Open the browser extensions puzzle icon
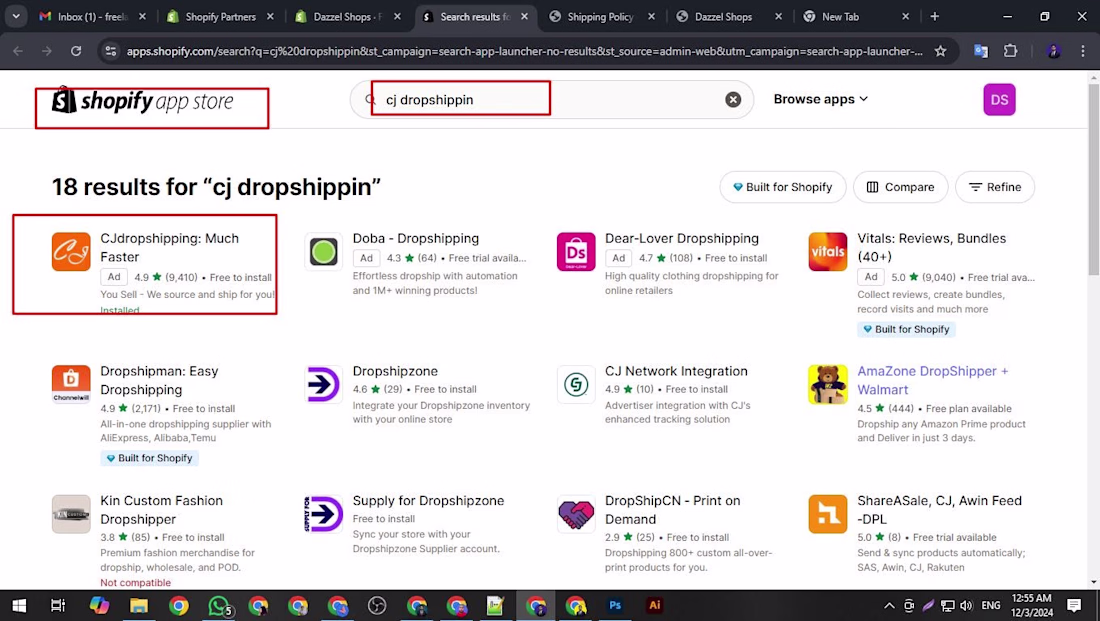1100x621 pixels. tap(1010, 51)
